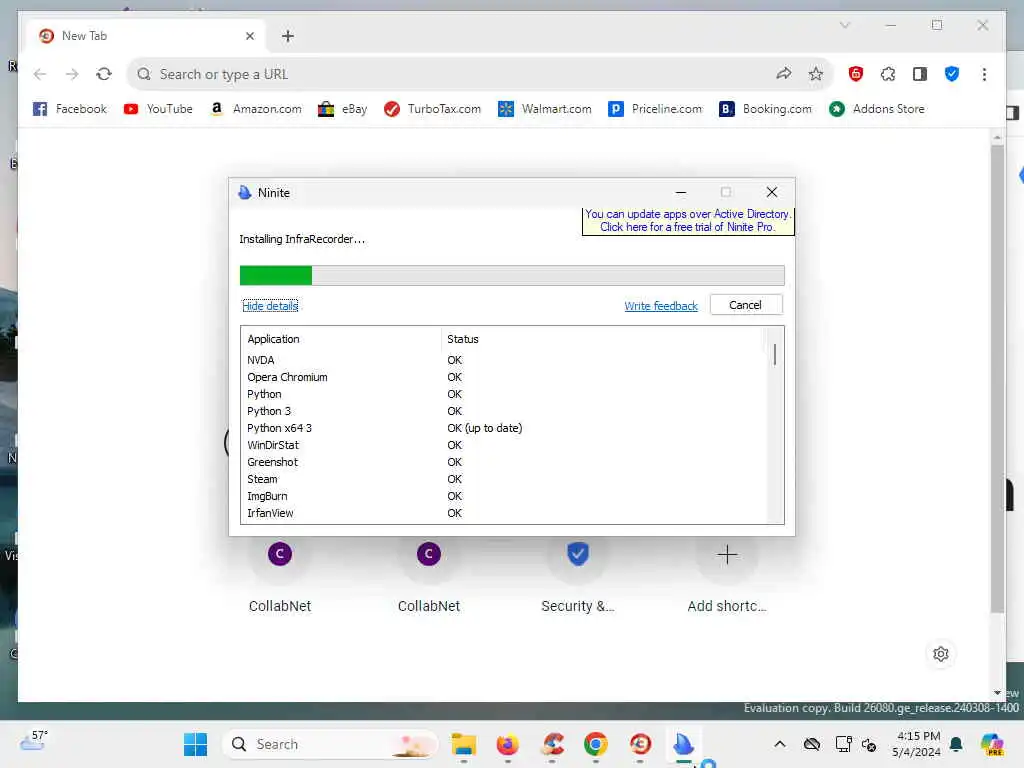The width and height of the screenshot is (1024, 768).
Task: Bookmark page with the star icon
Action: (x=816, y=74)
